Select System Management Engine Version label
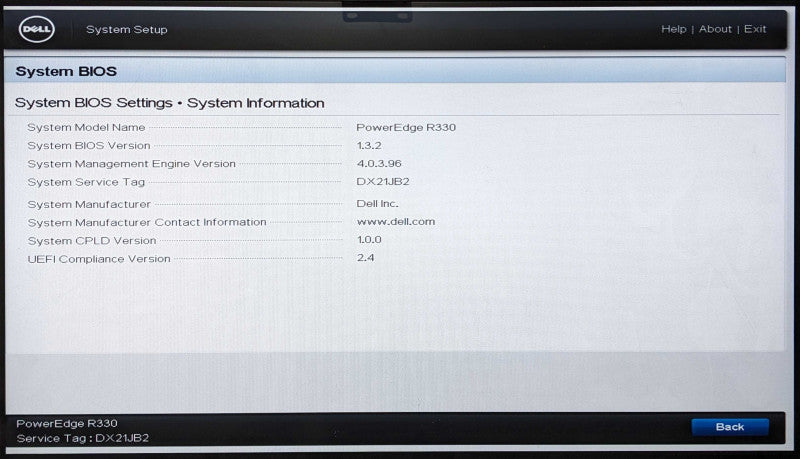Screen dimensions: 800x459 click(x=132, y=164)
